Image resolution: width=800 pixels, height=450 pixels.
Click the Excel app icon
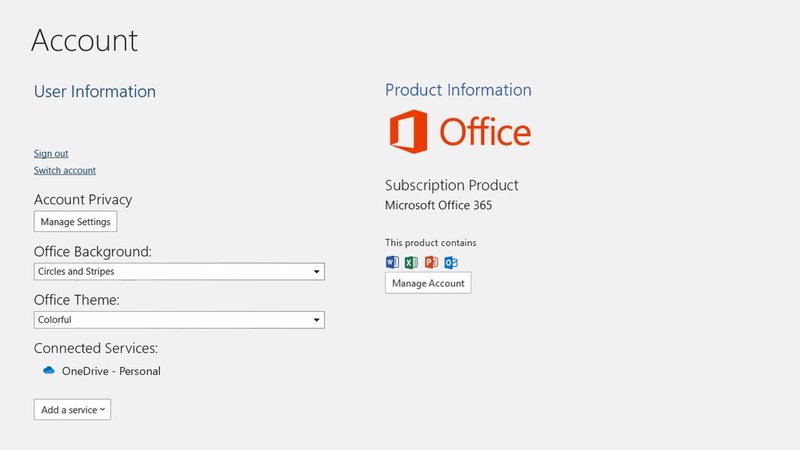tap(411, 262)
